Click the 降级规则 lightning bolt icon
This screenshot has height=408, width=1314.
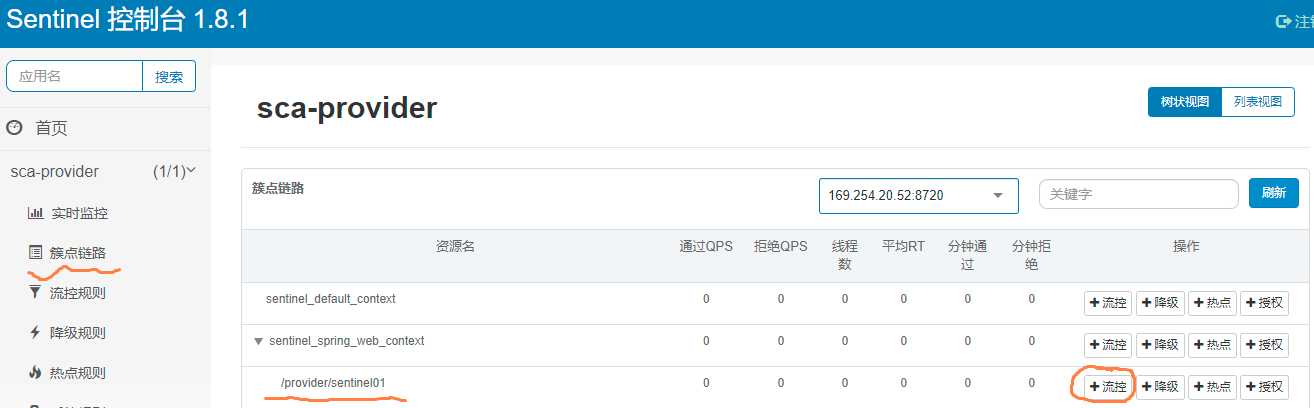(35, 332)
